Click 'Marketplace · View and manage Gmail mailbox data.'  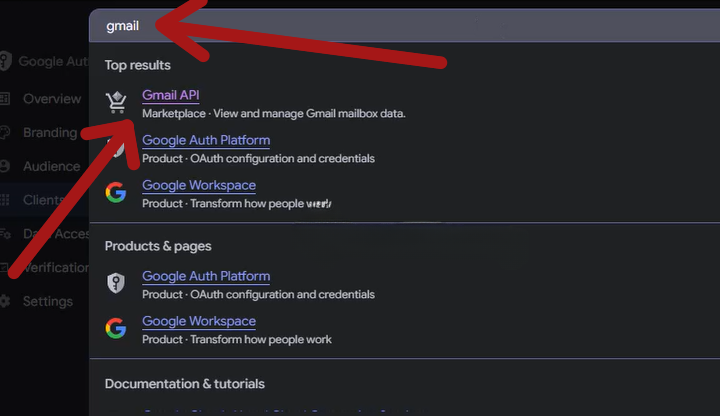[x=274, y=113]
